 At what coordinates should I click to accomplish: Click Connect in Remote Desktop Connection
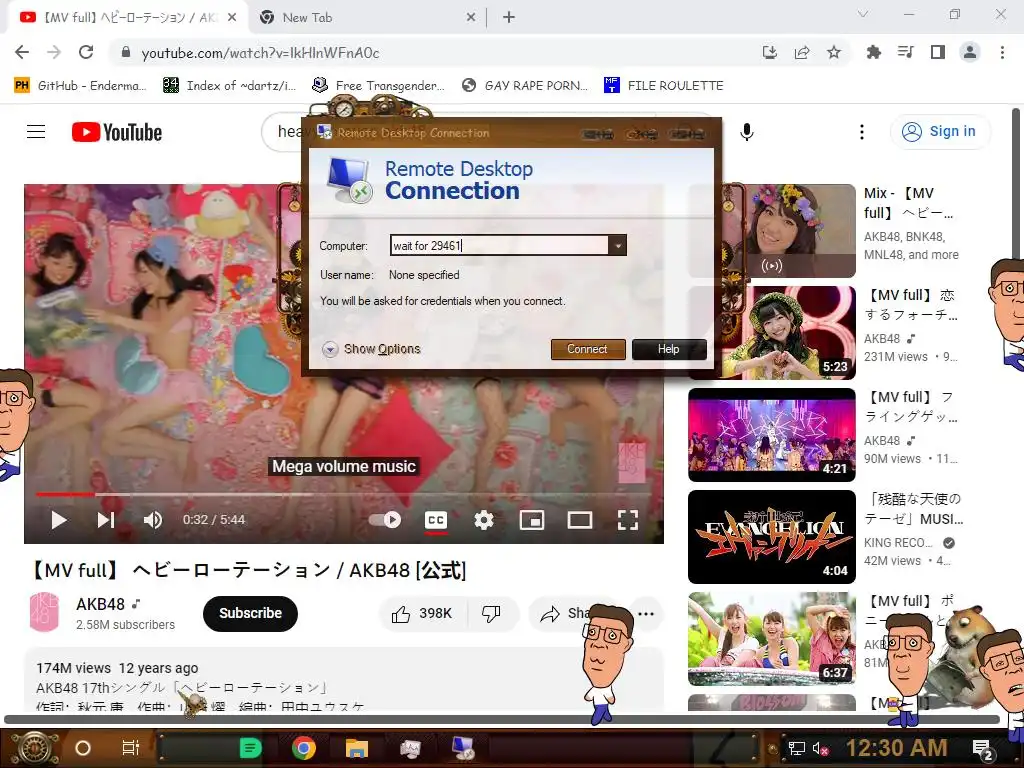(x=588, y=349)
